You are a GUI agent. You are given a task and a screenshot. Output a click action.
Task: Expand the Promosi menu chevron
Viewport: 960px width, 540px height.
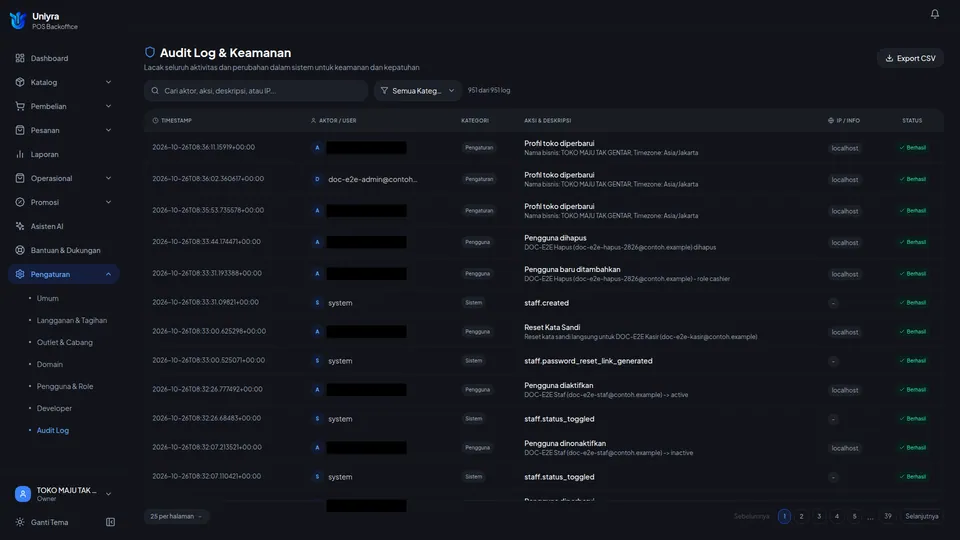coord(108,202)
